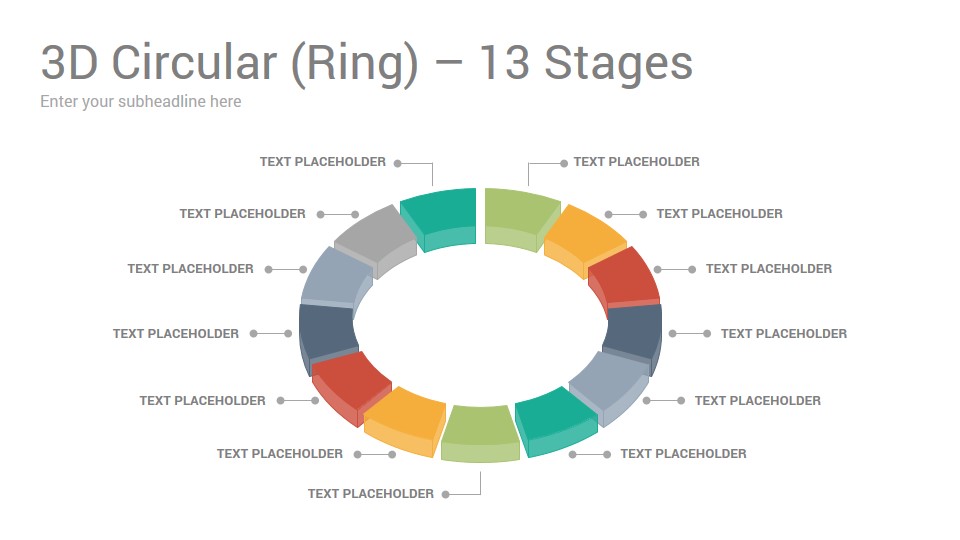The image size is (960, 540).
Task: Select the orange segment on the ring's lower left
Action: coord(405,421)
